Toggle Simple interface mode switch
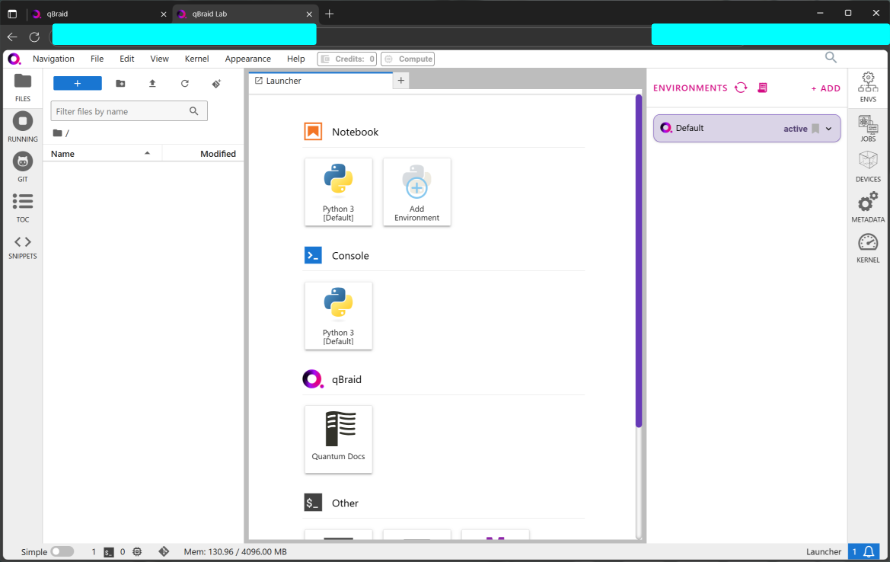 point(62,552)
